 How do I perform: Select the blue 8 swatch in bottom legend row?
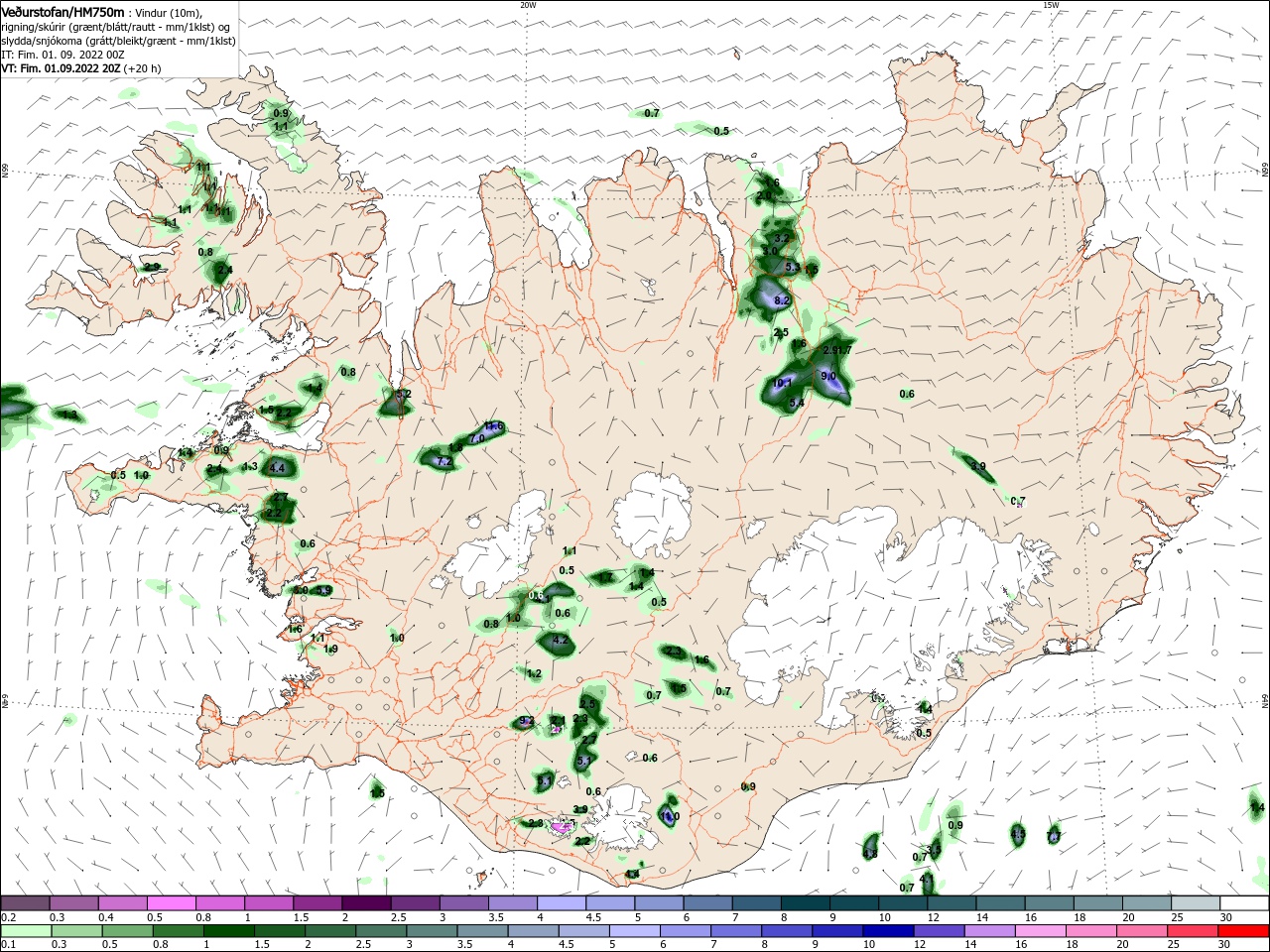tap(786, 931)
